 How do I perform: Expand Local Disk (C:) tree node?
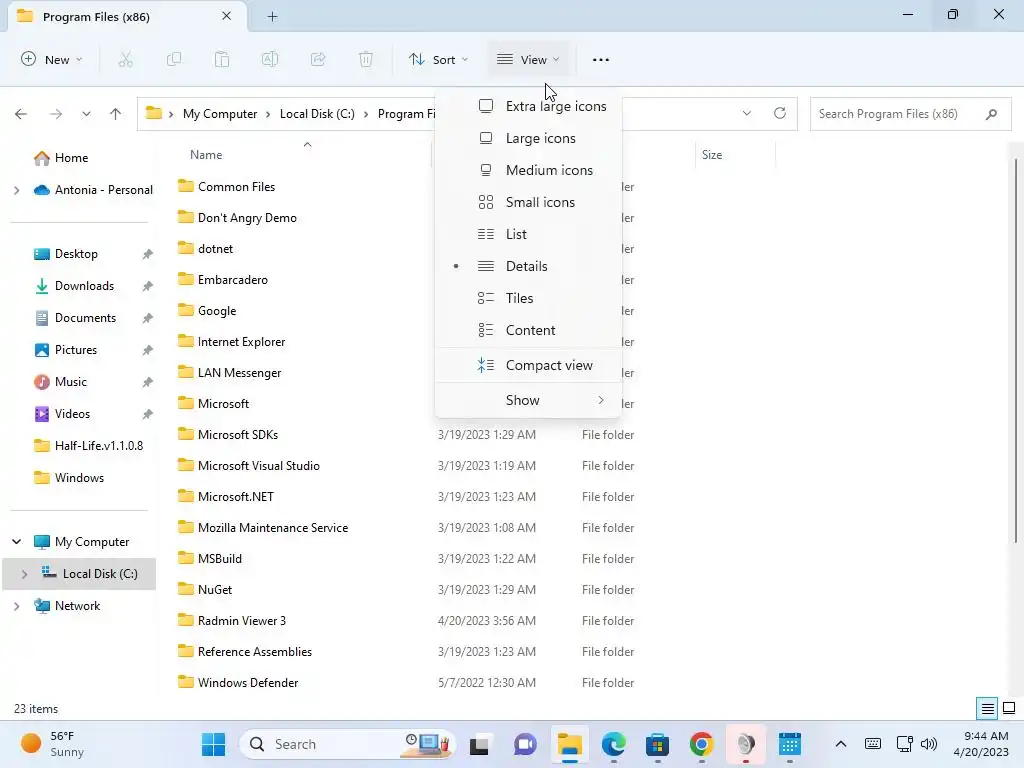pyautogui.click(x=24, y=574)
